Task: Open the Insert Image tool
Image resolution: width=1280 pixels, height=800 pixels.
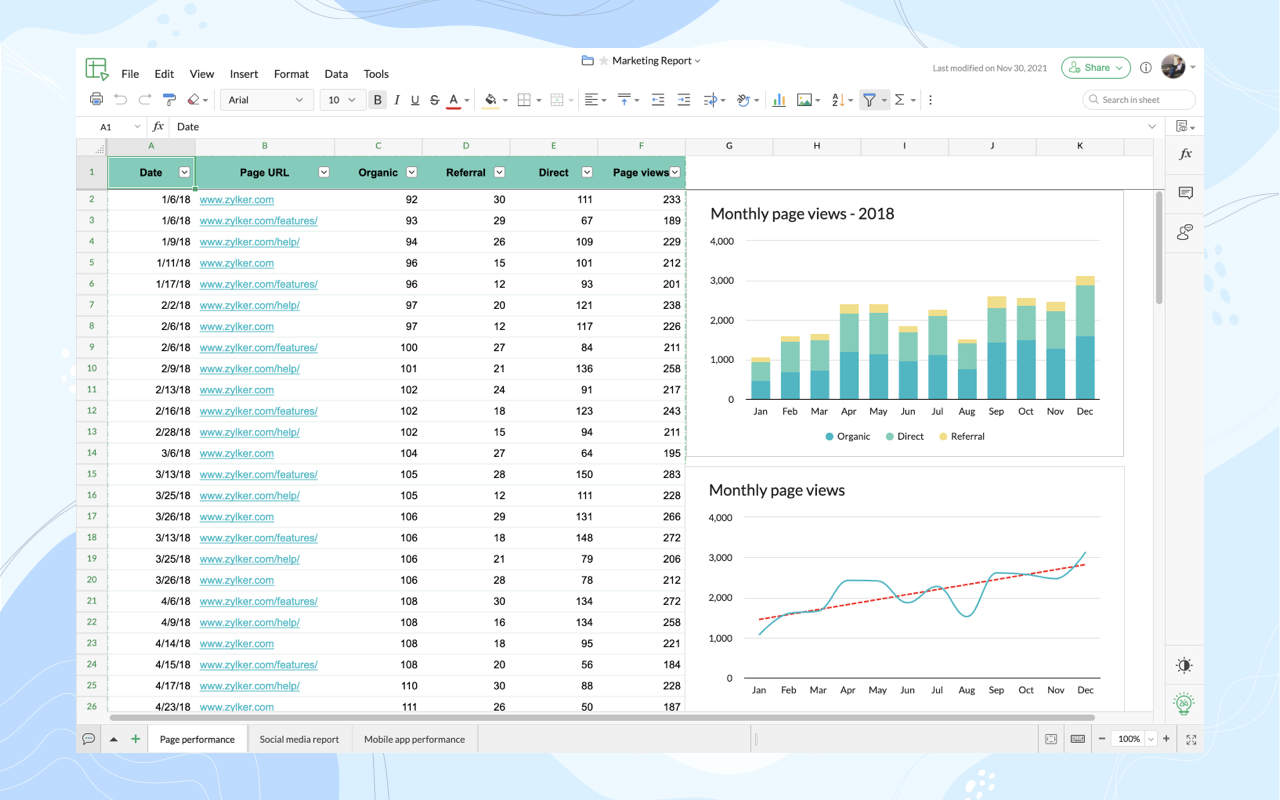Action: point(804,100)
